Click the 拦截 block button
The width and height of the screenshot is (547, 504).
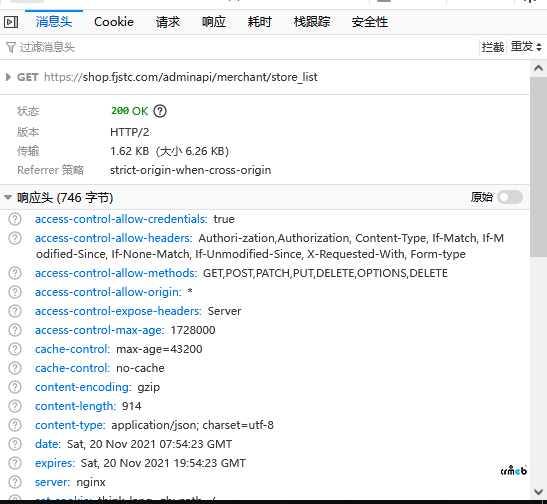[493, 47]
